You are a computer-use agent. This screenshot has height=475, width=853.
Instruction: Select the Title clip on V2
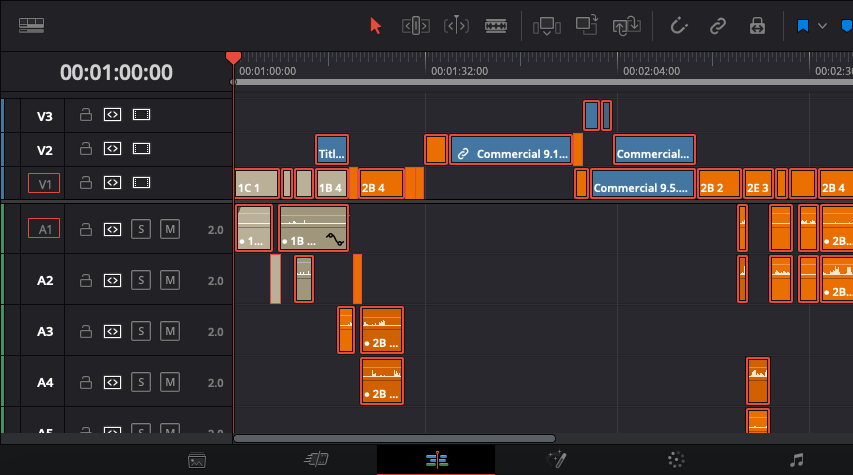pyautogui.click(x=332, y=150)
